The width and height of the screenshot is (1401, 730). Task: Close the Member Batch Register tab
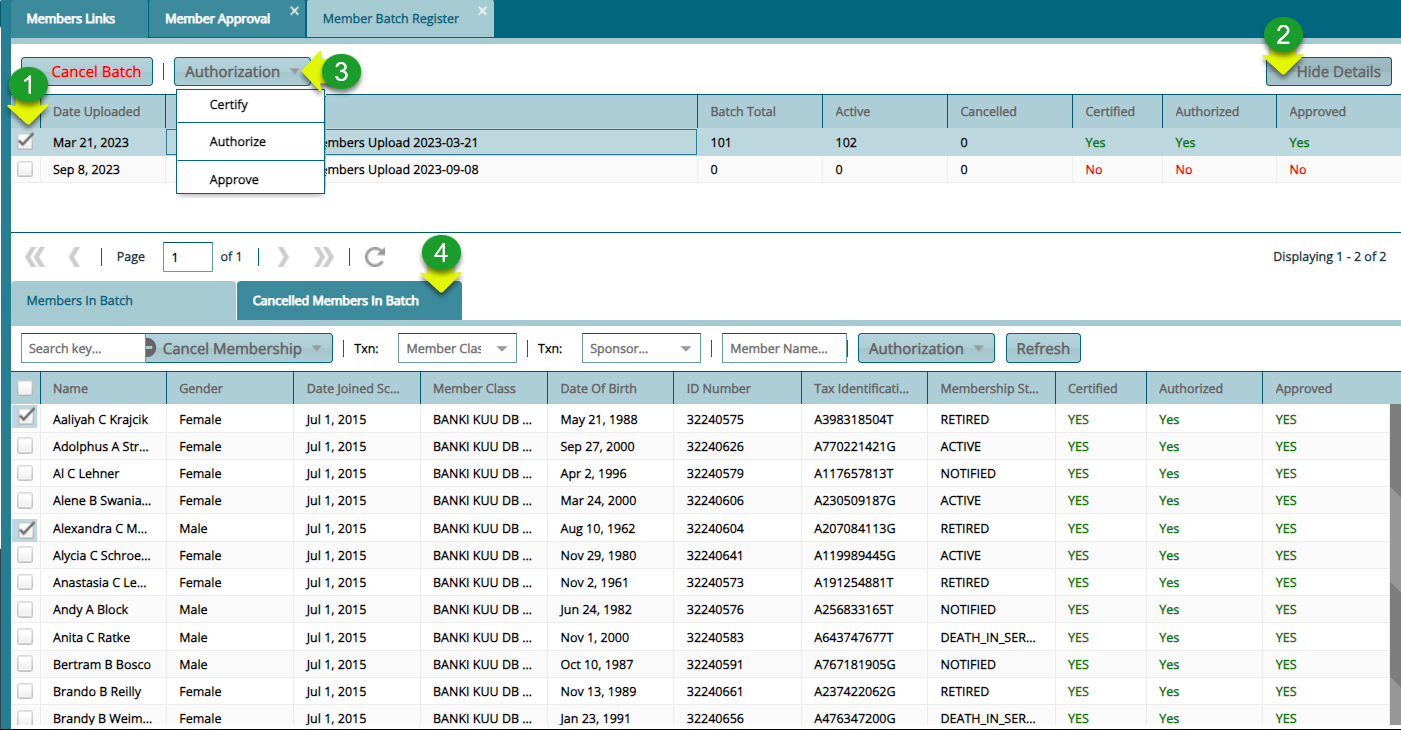pyautogui.click(x=482, y=11)
